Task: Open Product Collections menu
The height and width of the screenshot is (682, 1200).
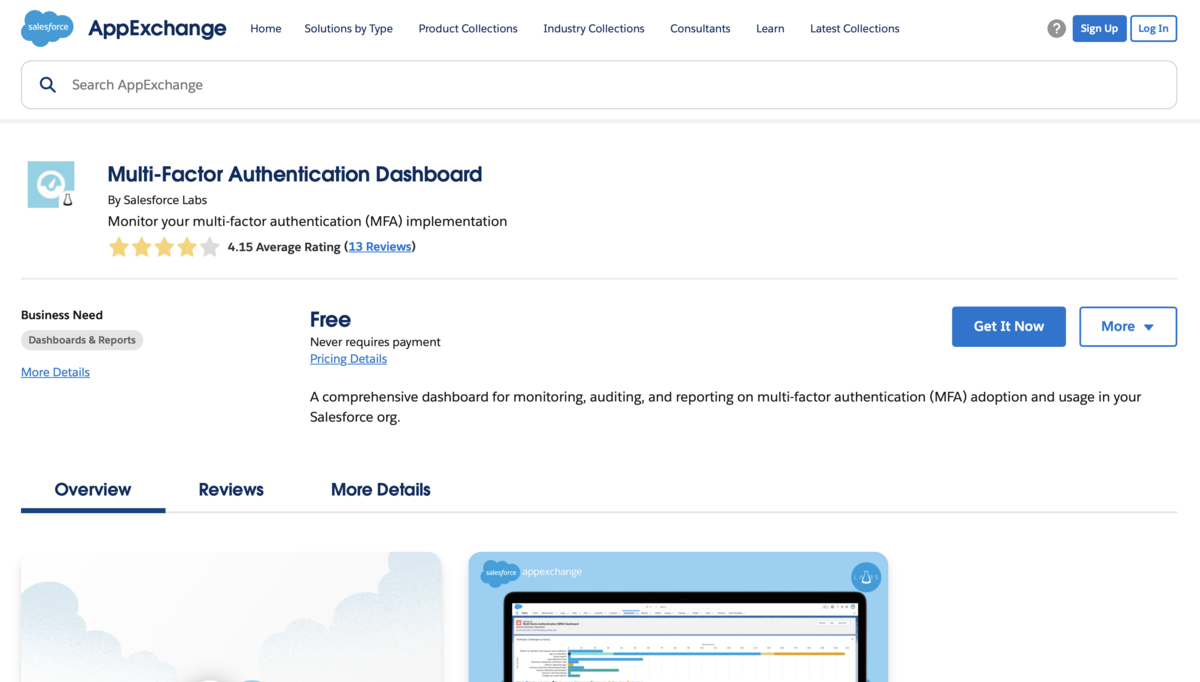Action: pyautogui.click(x=468, y=28)
